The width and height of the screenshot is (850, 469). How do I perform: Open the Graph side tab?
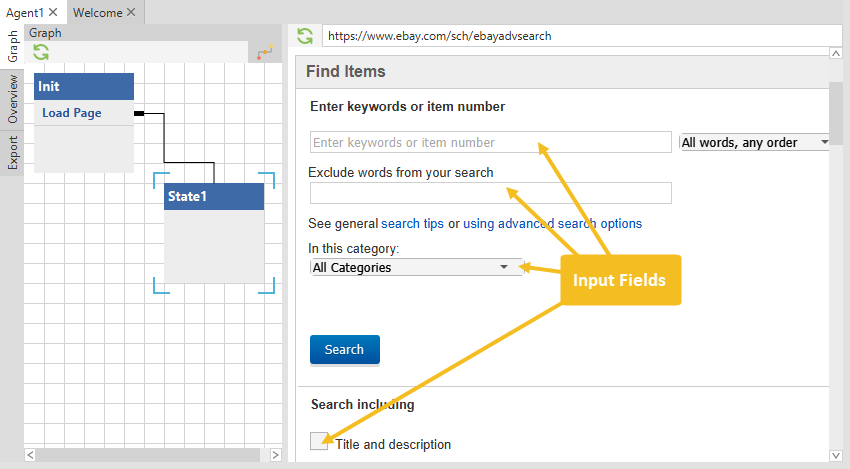click(12, 46)
